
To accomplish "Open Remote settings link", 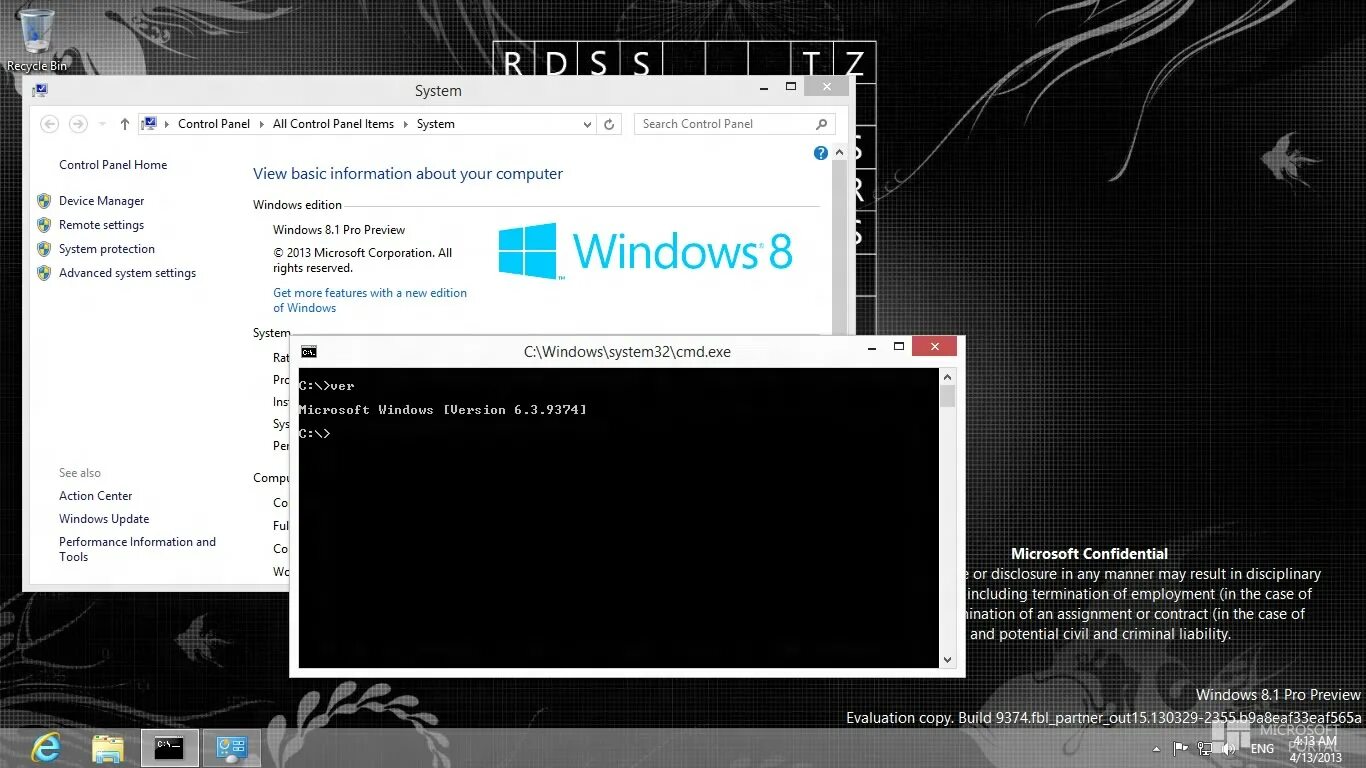I will tap(101, 225).
